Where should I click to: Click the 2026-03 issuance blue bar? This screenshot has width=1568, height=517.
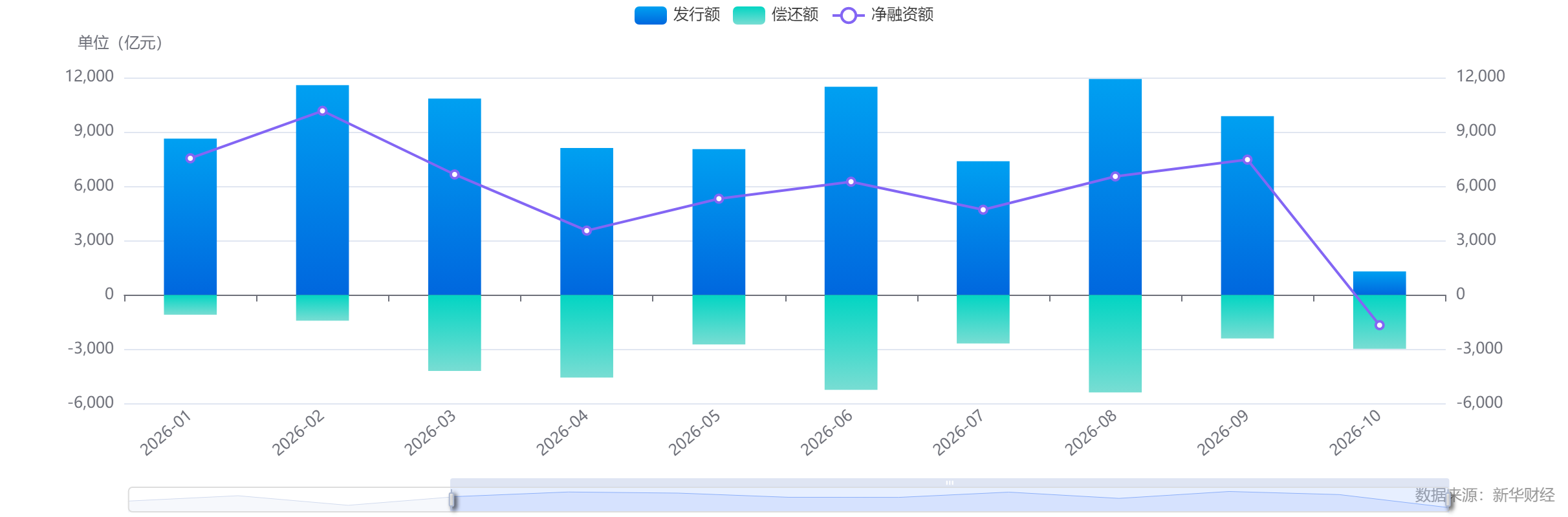click(454, 196)
